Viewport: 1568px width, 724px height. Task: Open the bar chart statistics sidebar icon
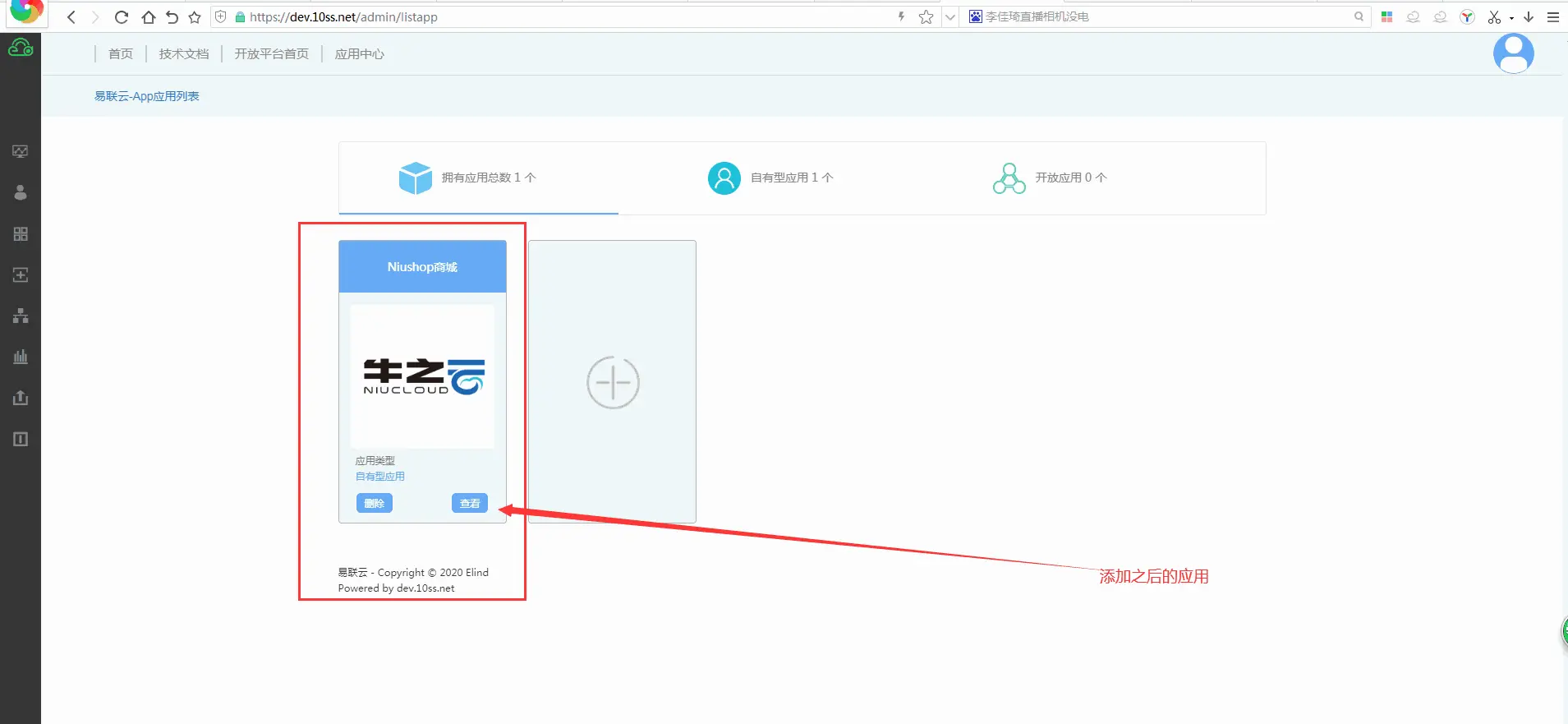pos(21,357)
